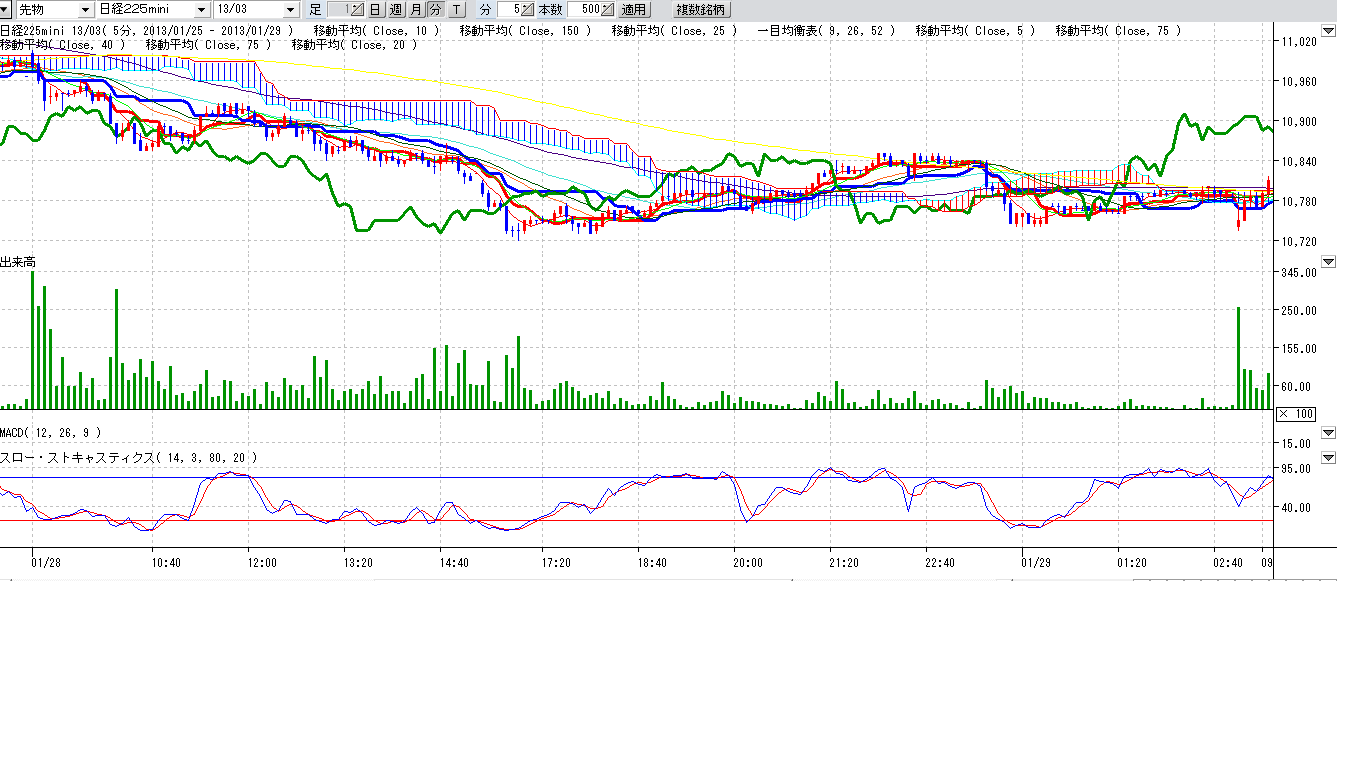Viewport: 1366px width, 768px height.
Task: Click the 適用 apply button
Action: click(633, 9)
